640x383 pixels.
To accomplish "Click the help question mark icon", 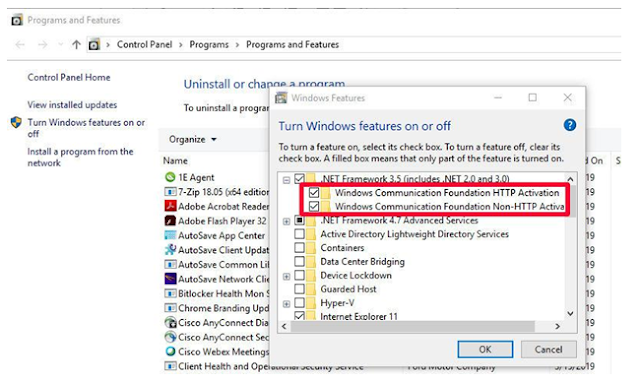I will point(569,125).
